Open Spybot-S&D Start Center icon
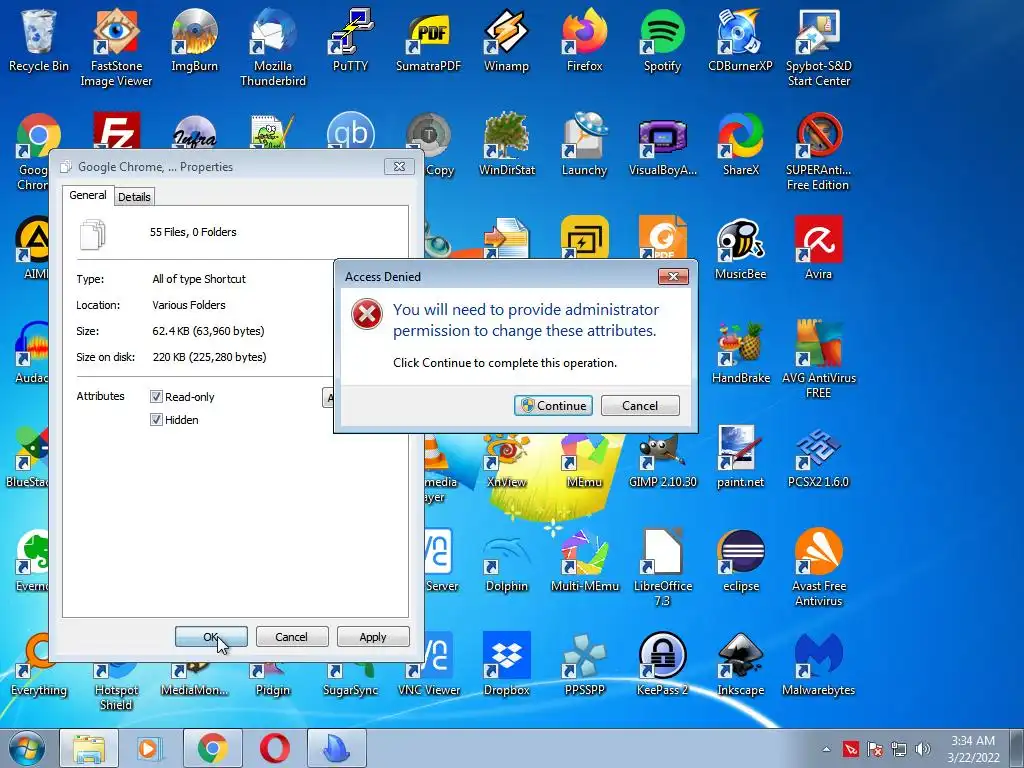1024x768 pixels. [x=818, y=46]
